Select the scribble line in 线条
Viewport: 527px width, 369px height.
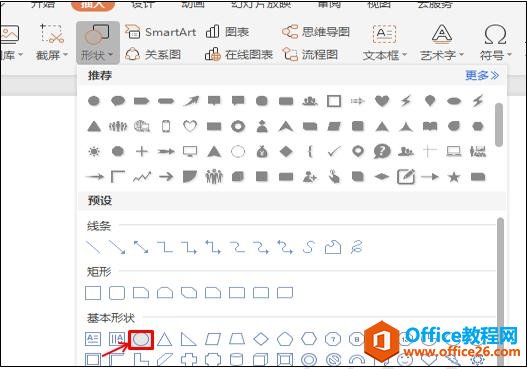coord(357,247)
